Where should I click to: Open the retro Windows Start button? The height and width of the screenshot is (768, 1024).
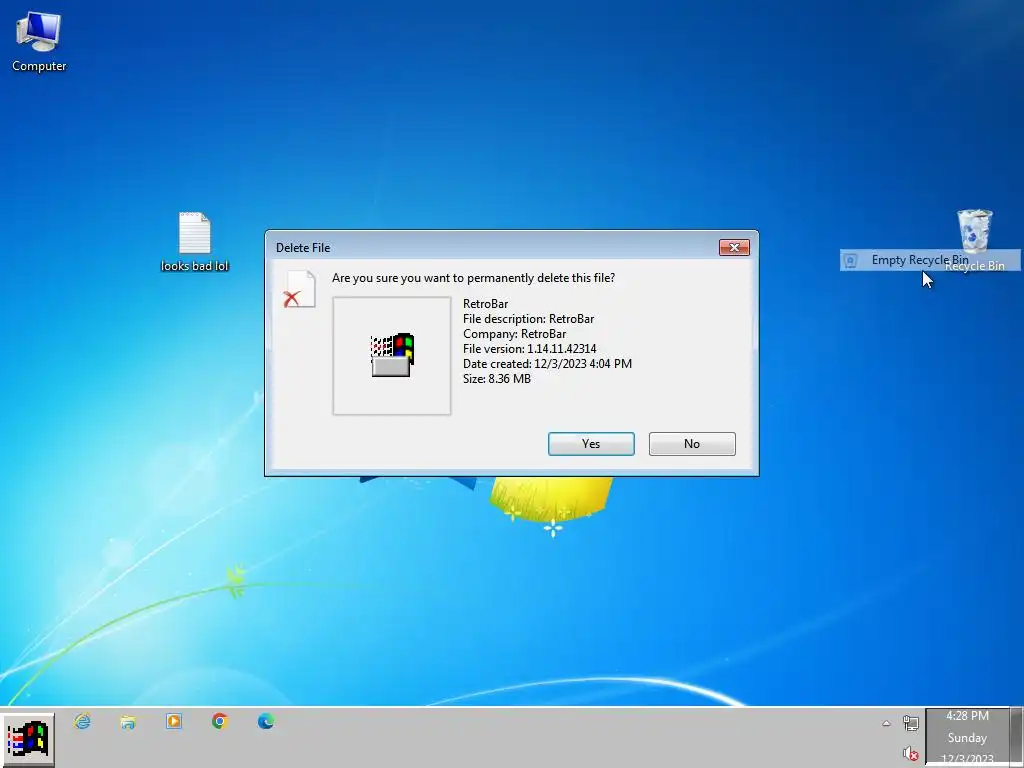[27, 741]
